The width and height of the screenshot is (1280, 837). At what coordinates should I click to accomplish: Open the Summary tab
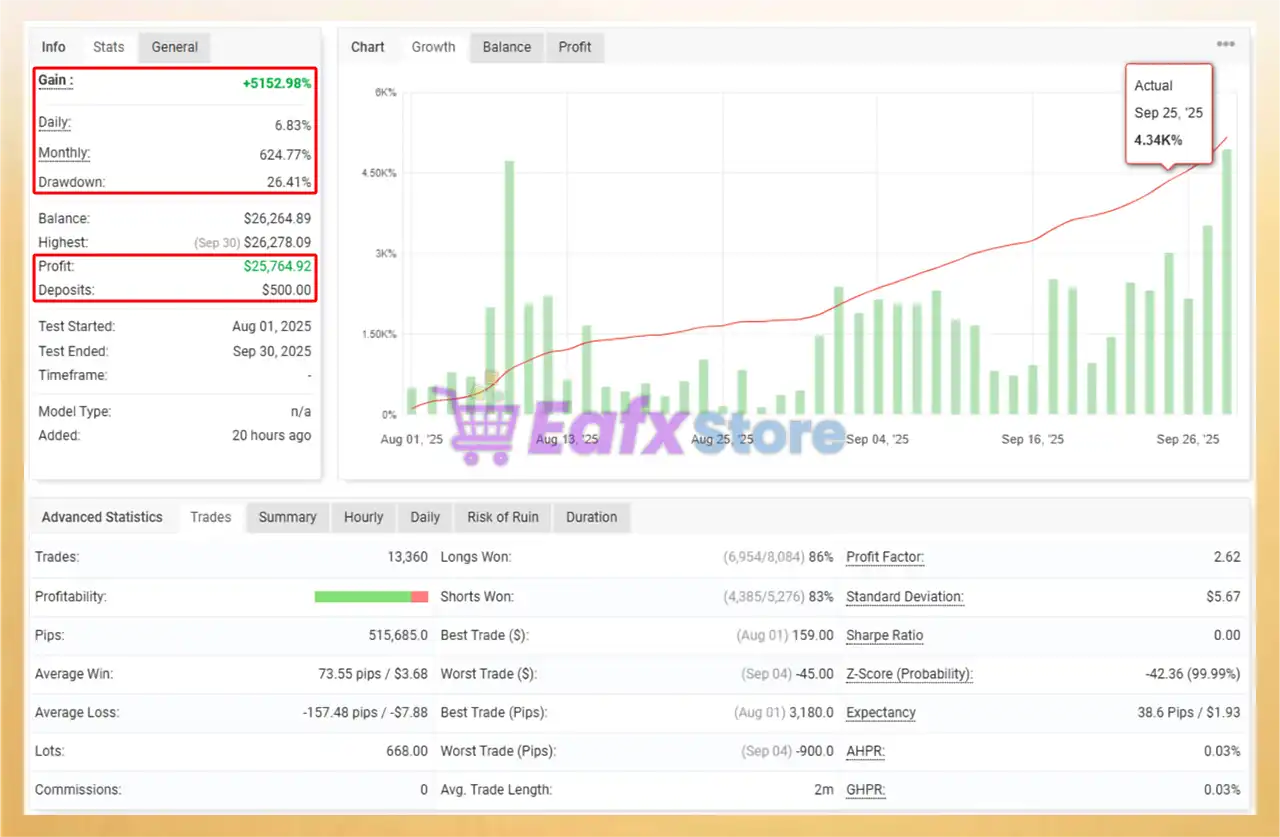click(287, 517)
